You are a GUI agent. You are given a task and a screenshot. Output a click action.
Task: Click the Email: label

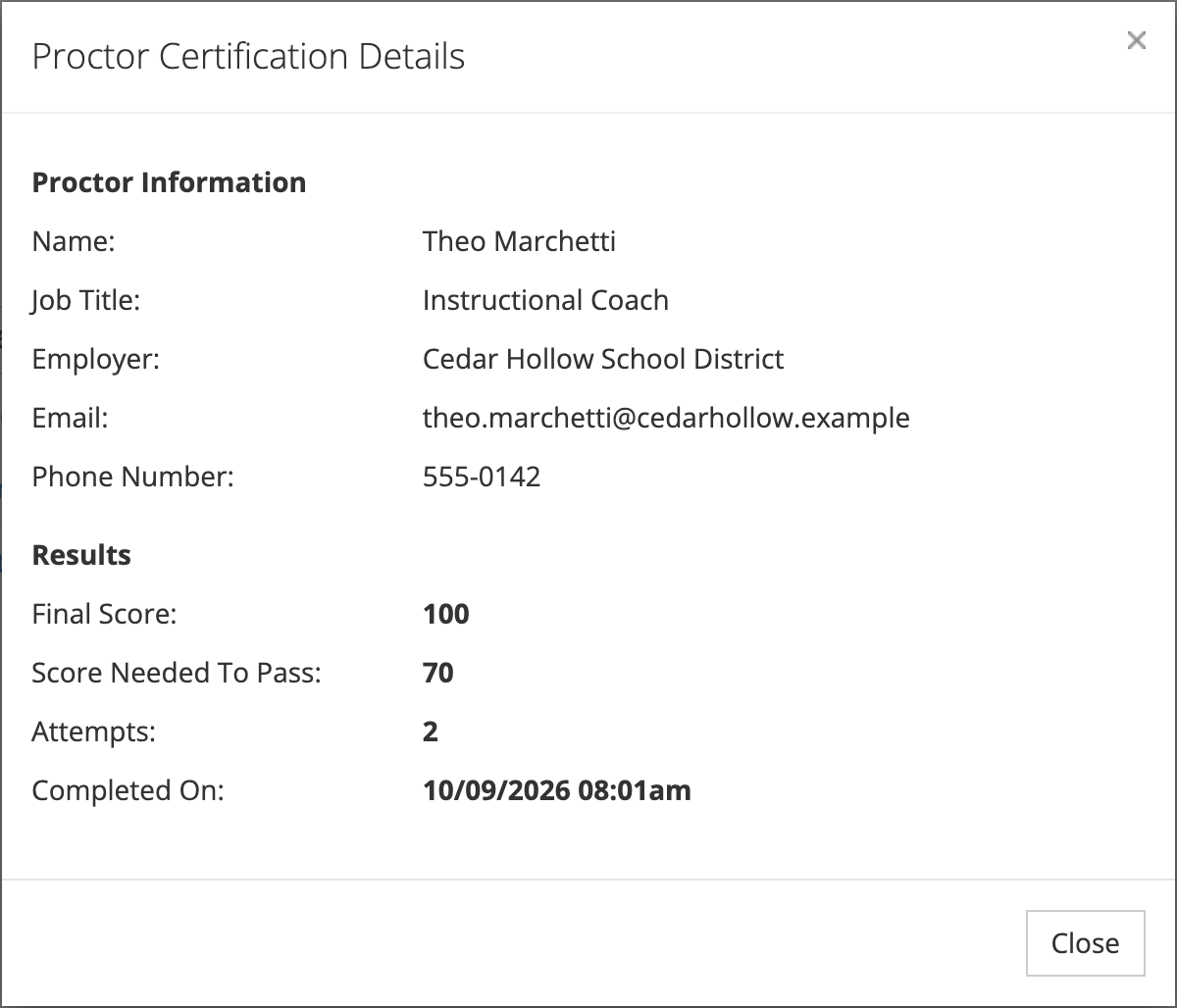[x=70, y=418]
